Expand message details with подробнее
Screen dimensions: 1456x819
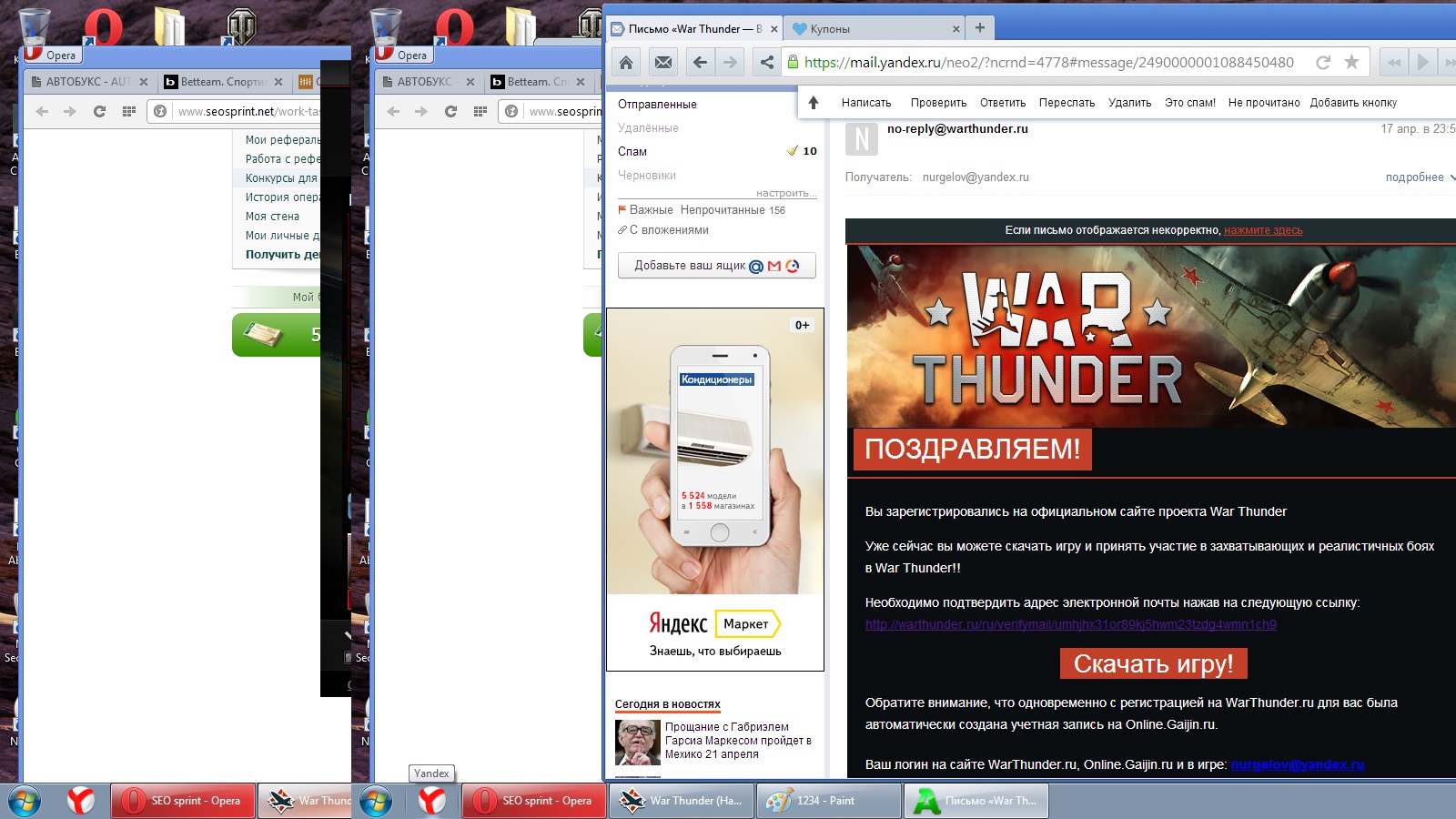coord(1414,177)
